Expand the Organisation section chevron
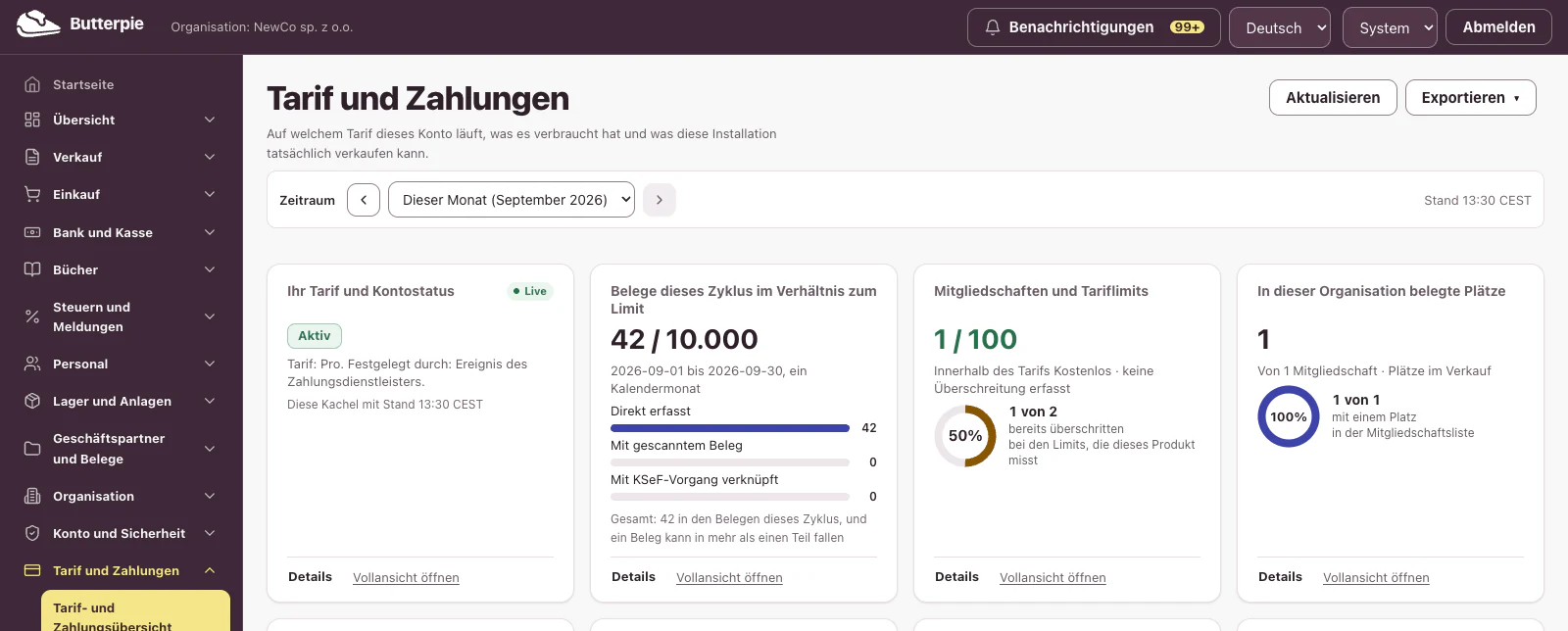The width and height of the screenshot is (1568, 631). 210,496
